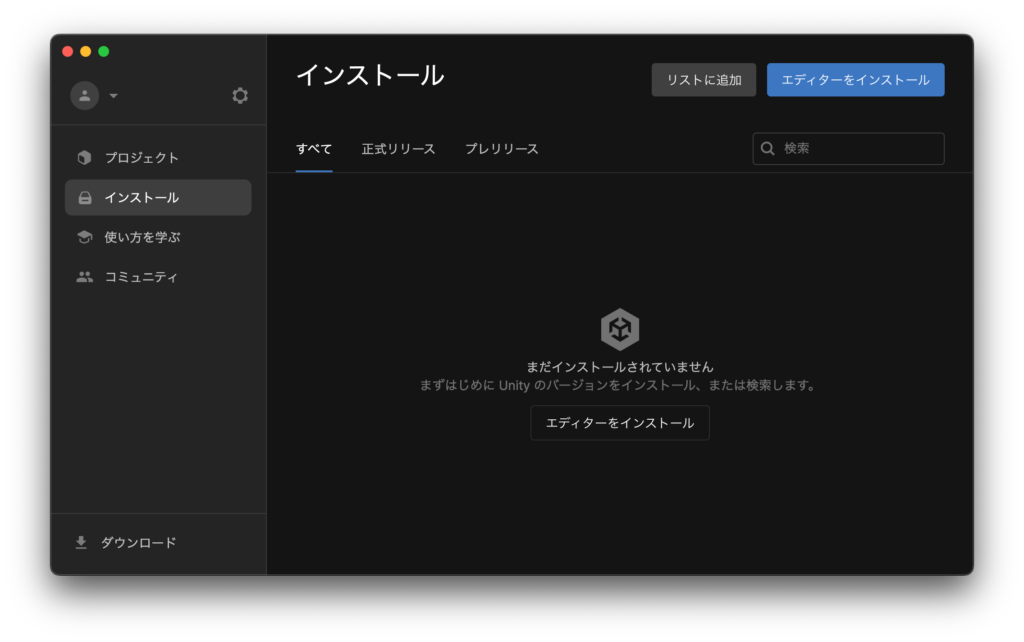This screenshot has width=1024, height=642.
Task: Click the リストに追加 button
Action: point(703,80)
